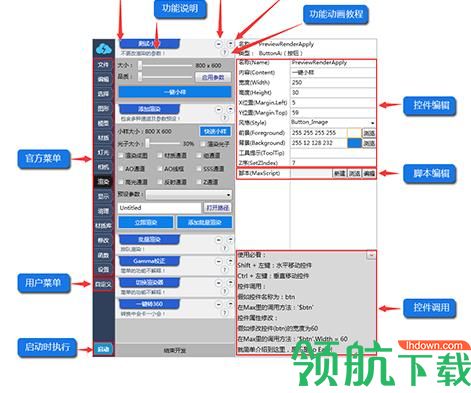
Task: Toggle the 反射通道 checkbox
Action: click(x=160, y=182)
